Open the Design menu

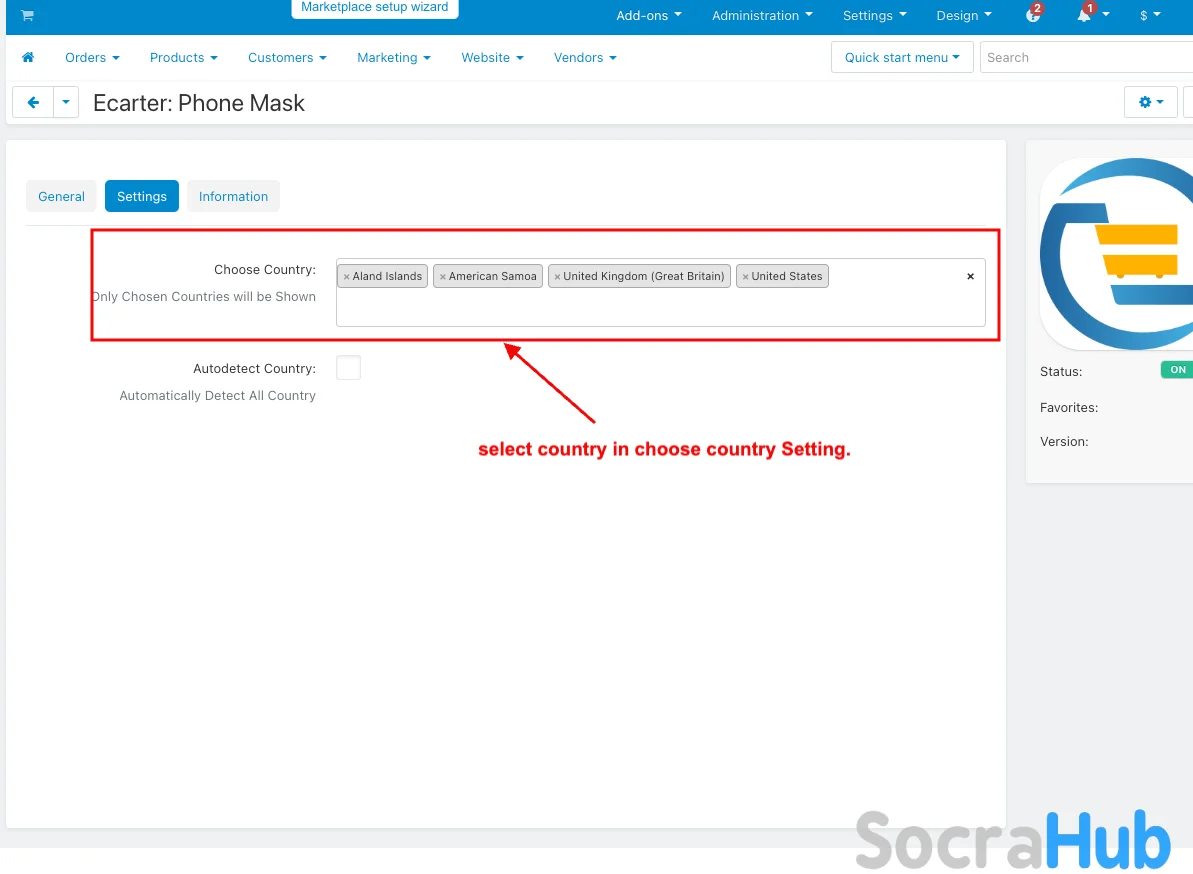[x=963, y=15]
